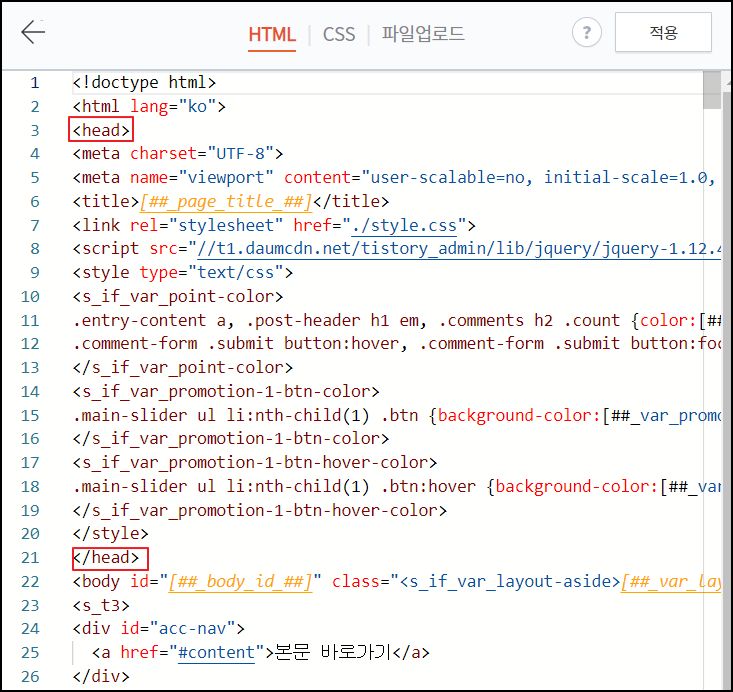
Task: Switch to the HTML tab
Action: pos(272,35)
